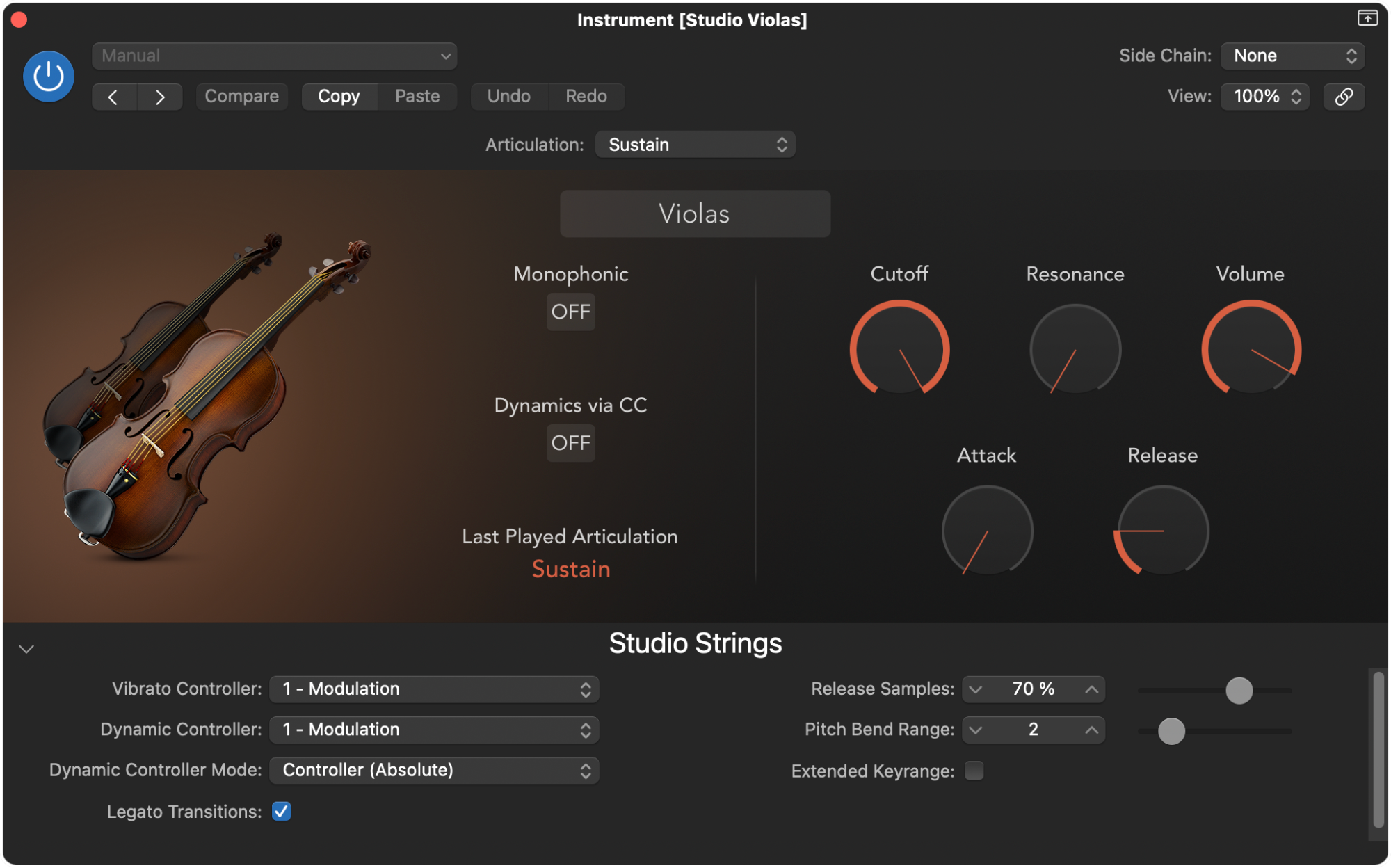Open Dynamic Controller Modulation menu
The width and height of the screenshot is (1391, 868).
tap(435, 730)
